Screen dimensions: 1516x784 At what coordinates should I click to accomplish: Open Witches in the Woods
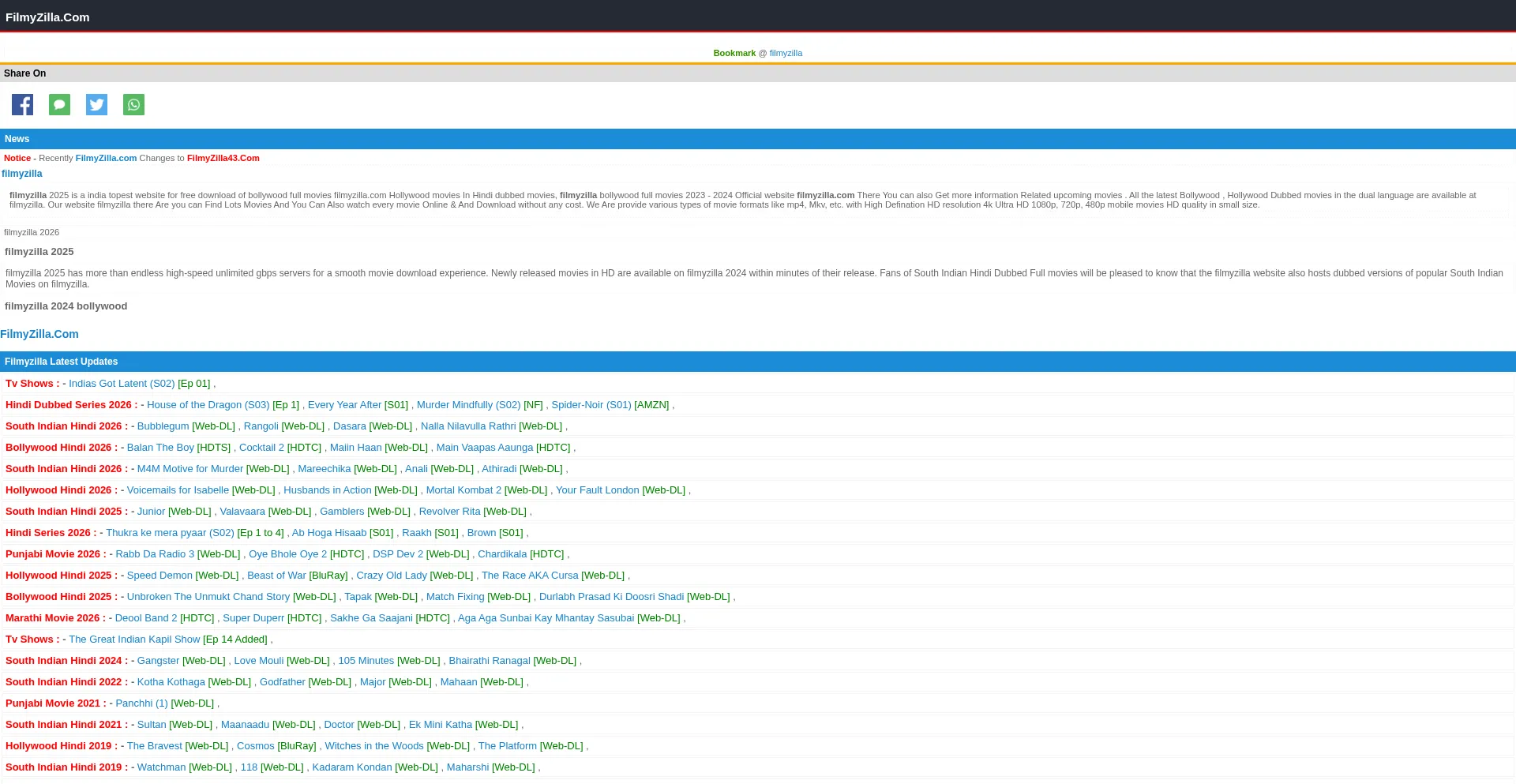click(374, 746)
